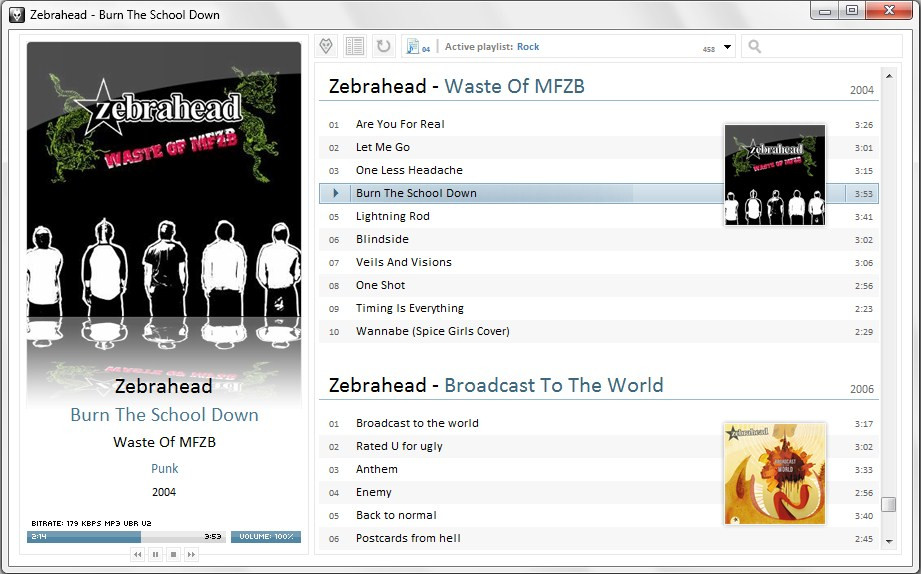Screen dimensions: 921x574
Task: Select track Burn The School Down in list
Action: point(599,193)
